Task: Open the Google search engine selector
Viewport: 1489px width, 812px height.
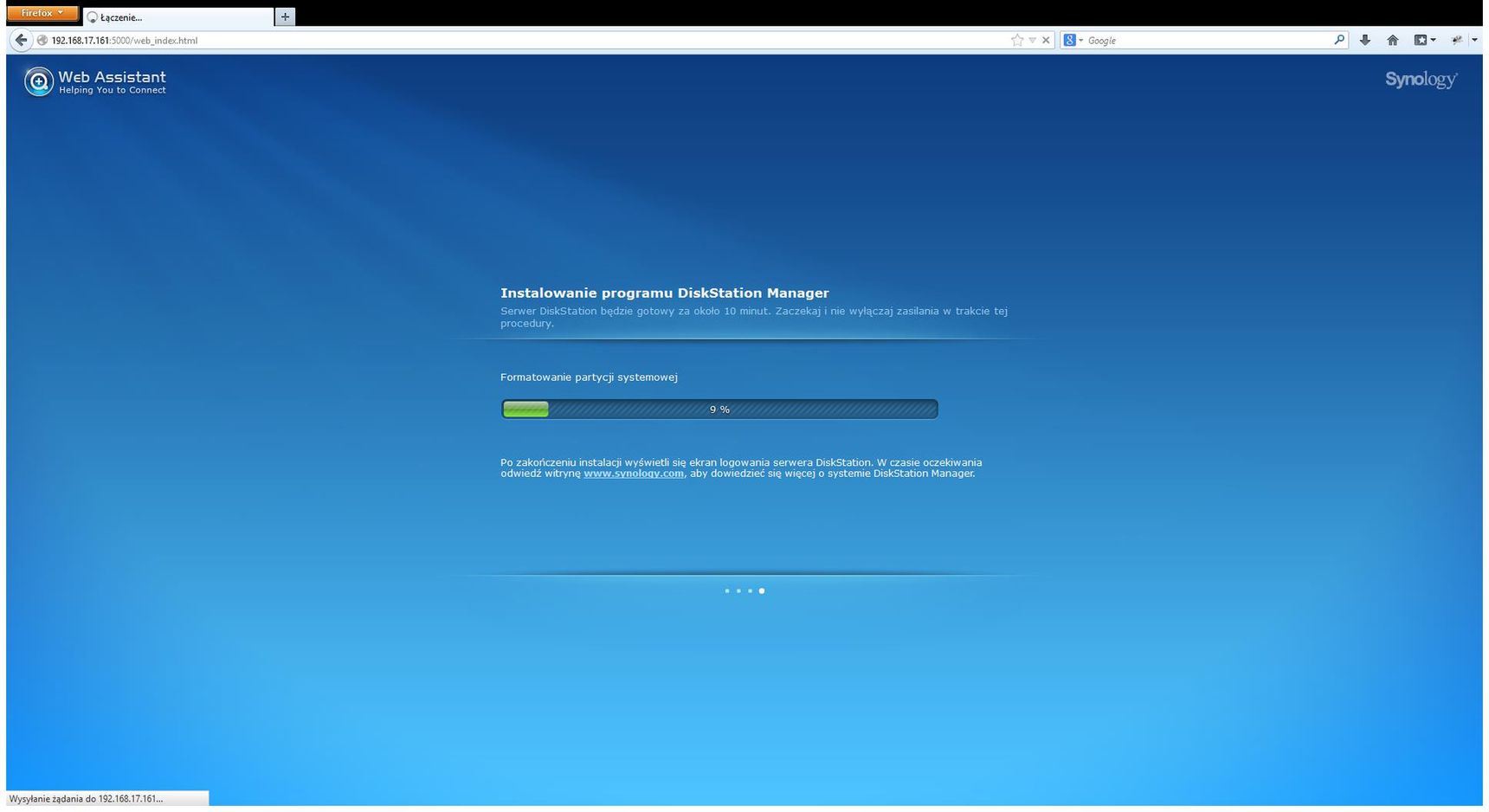Action: [1073, 40]
